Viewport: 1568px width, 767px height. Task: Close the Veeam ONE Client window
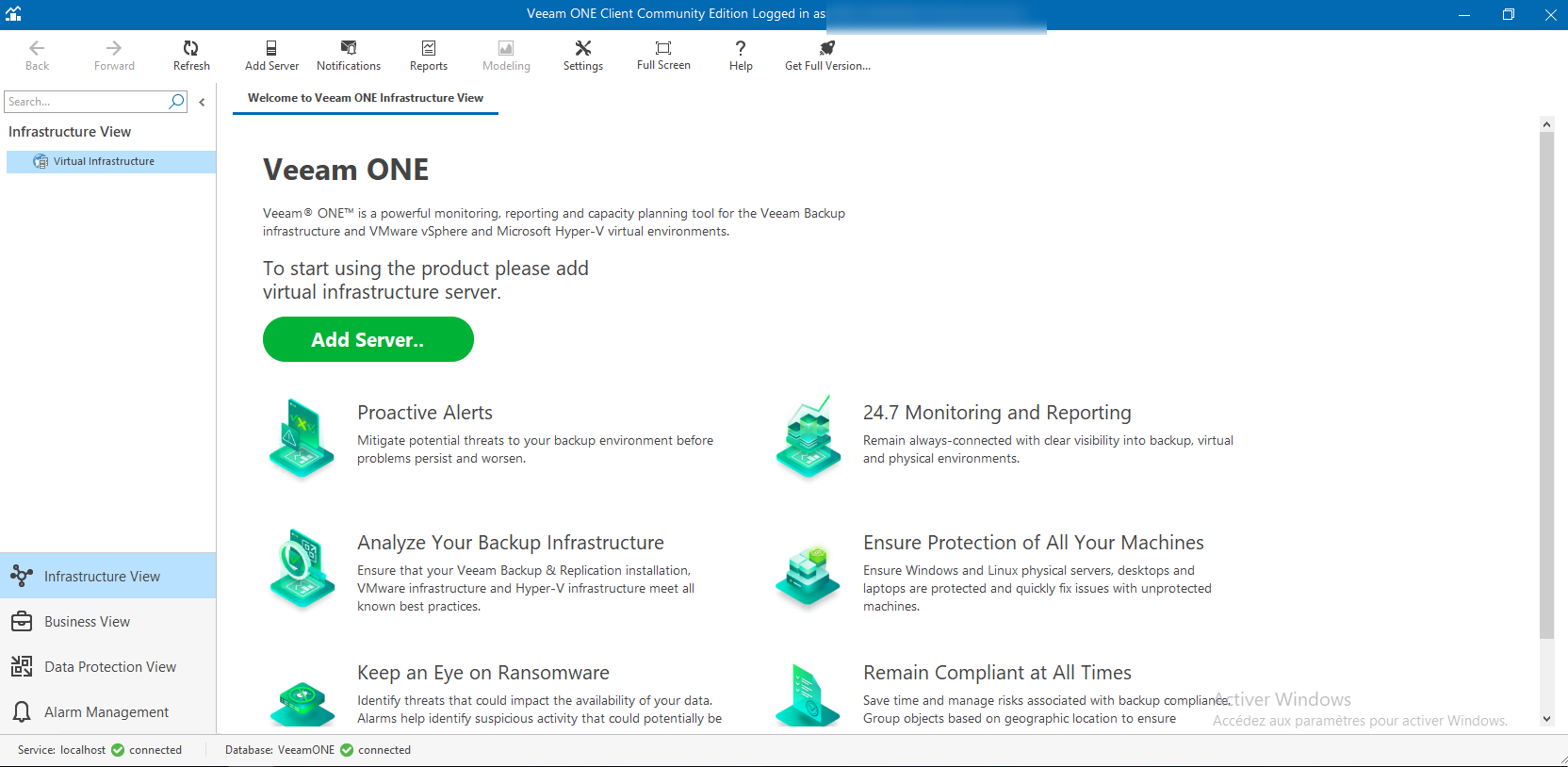coord(1550,14)
